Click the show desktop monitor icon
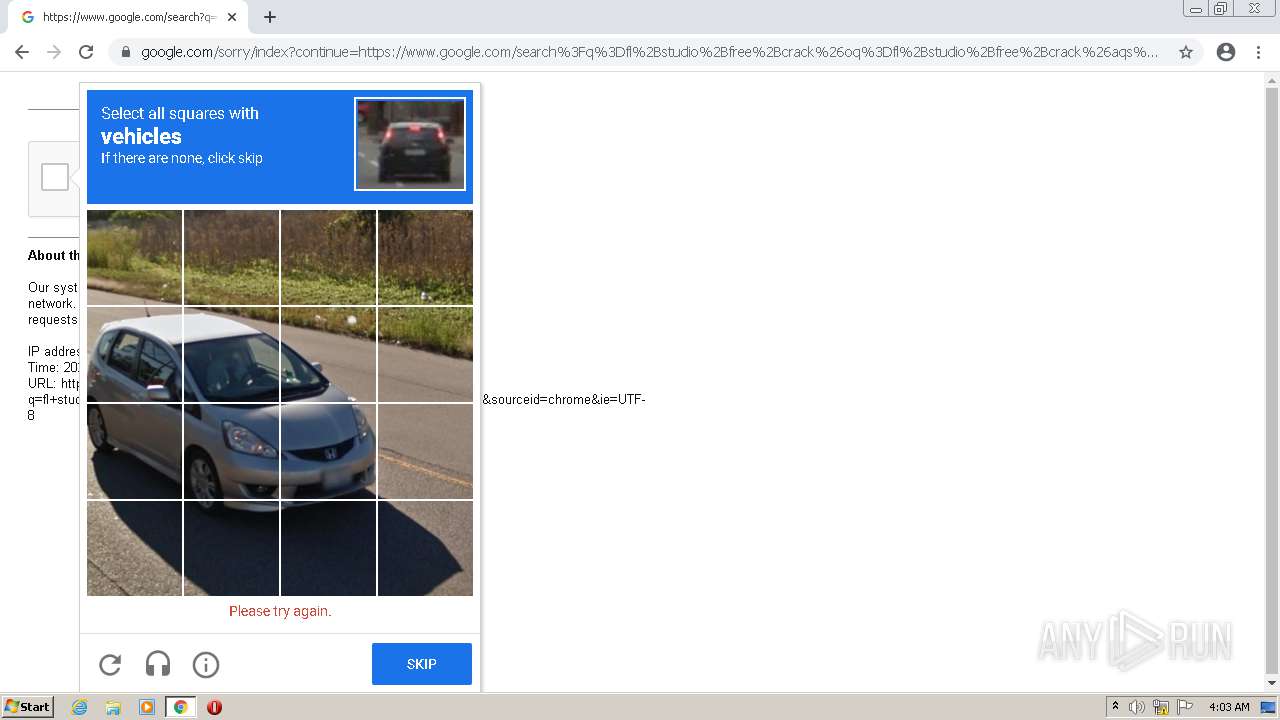Image resolution: width=1280 pixels, height=720 pixels. 1268,707
